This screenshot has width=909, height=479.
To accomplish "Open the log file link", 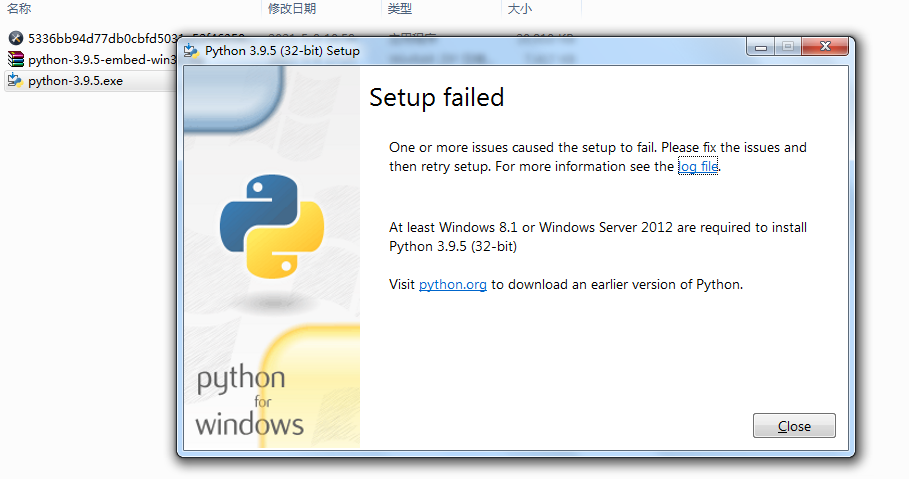I will pyautogui.click(x=698, y=166).
